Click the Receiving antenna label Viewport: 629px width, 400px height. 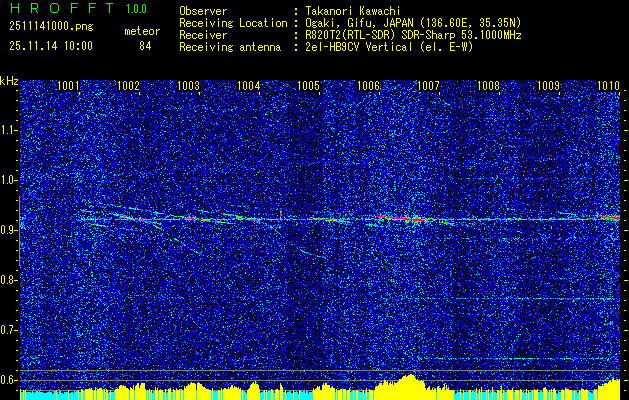pos(230,47)
